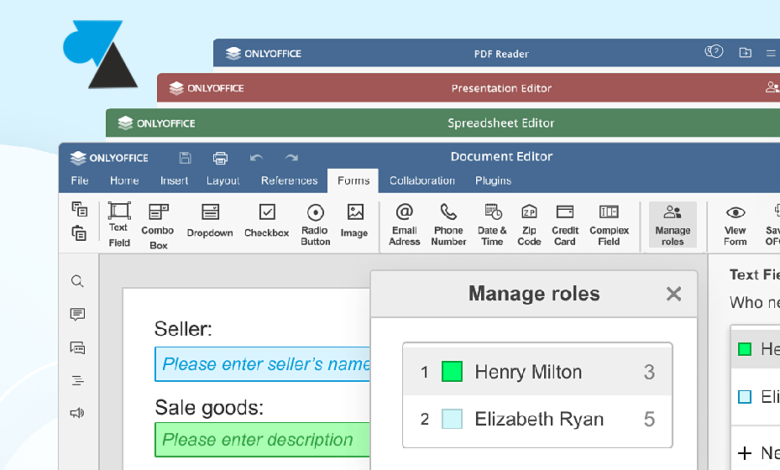The image size is (780, 470).
Task: Click the Paste icon in ribbon
Action: (80, 233)
